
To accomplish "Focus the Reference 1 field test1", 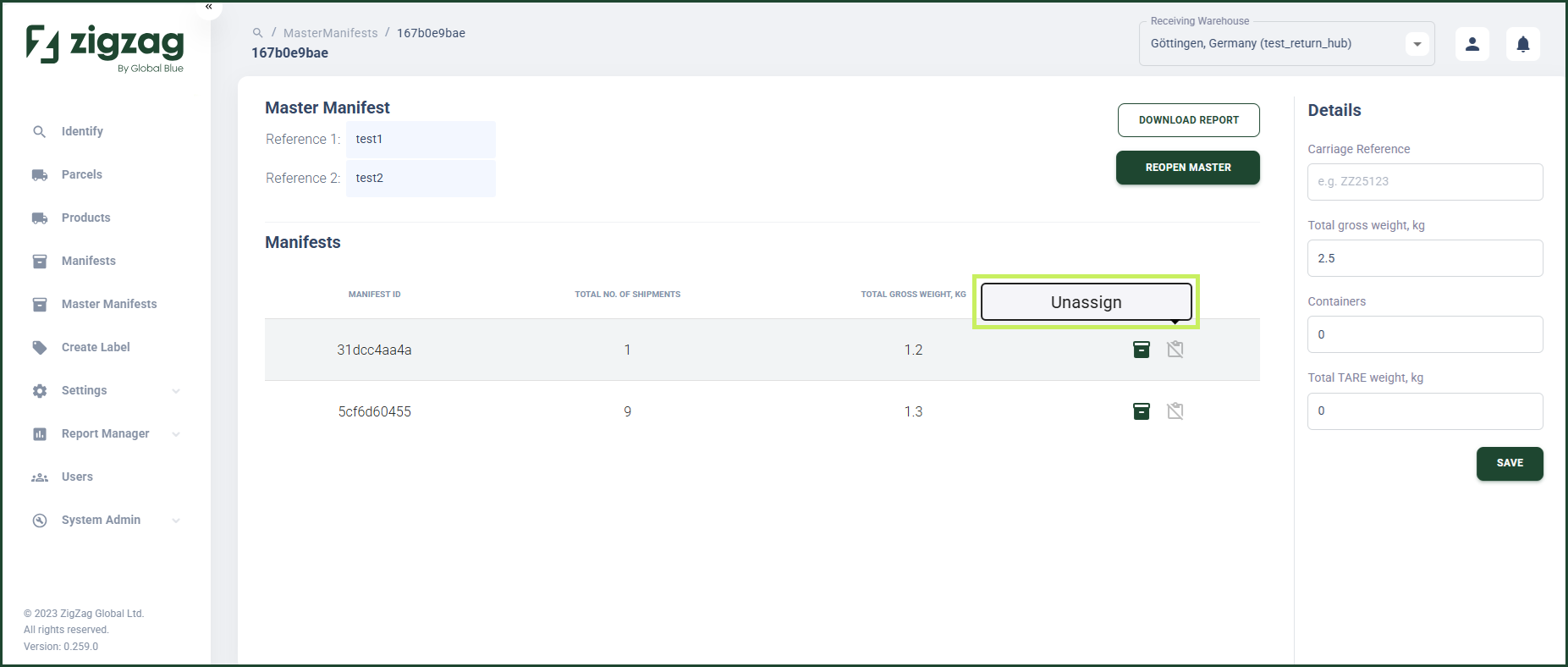I will pyautogui.click(x=421, y=140).
